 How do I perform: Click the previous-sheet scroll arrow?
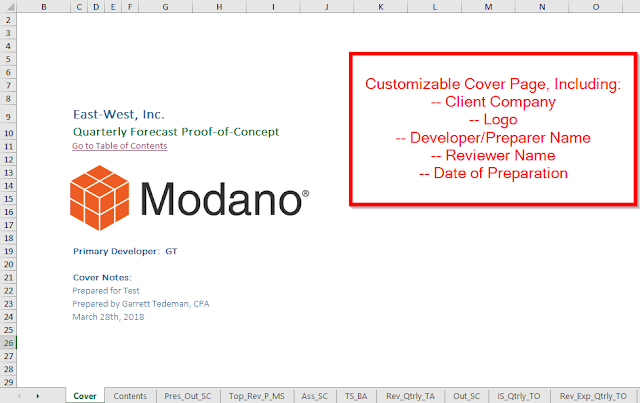[x=19, y=396]
